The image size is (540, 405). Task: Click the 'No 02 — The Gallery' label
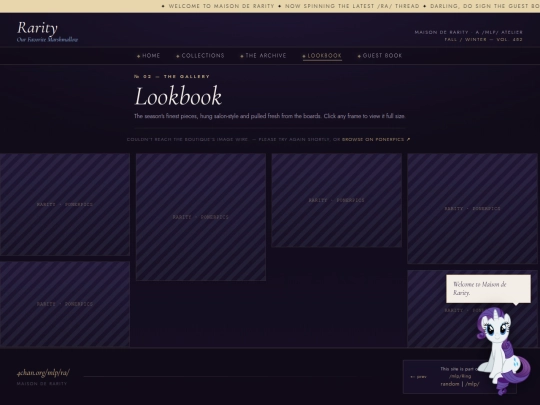tap(172, 76)
